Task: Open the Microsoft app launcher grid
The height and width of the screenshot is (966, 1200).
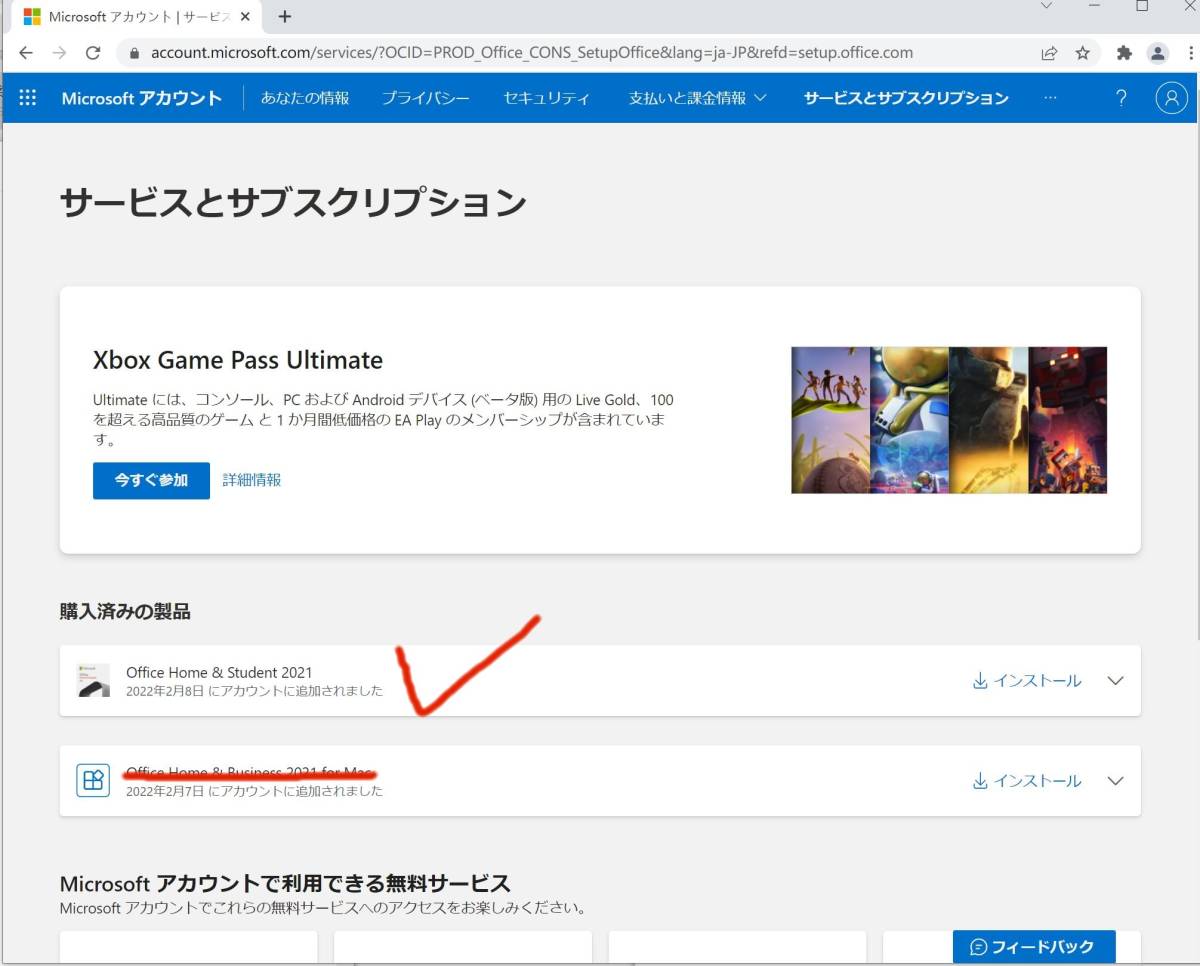Action: [x=28, y=98]
